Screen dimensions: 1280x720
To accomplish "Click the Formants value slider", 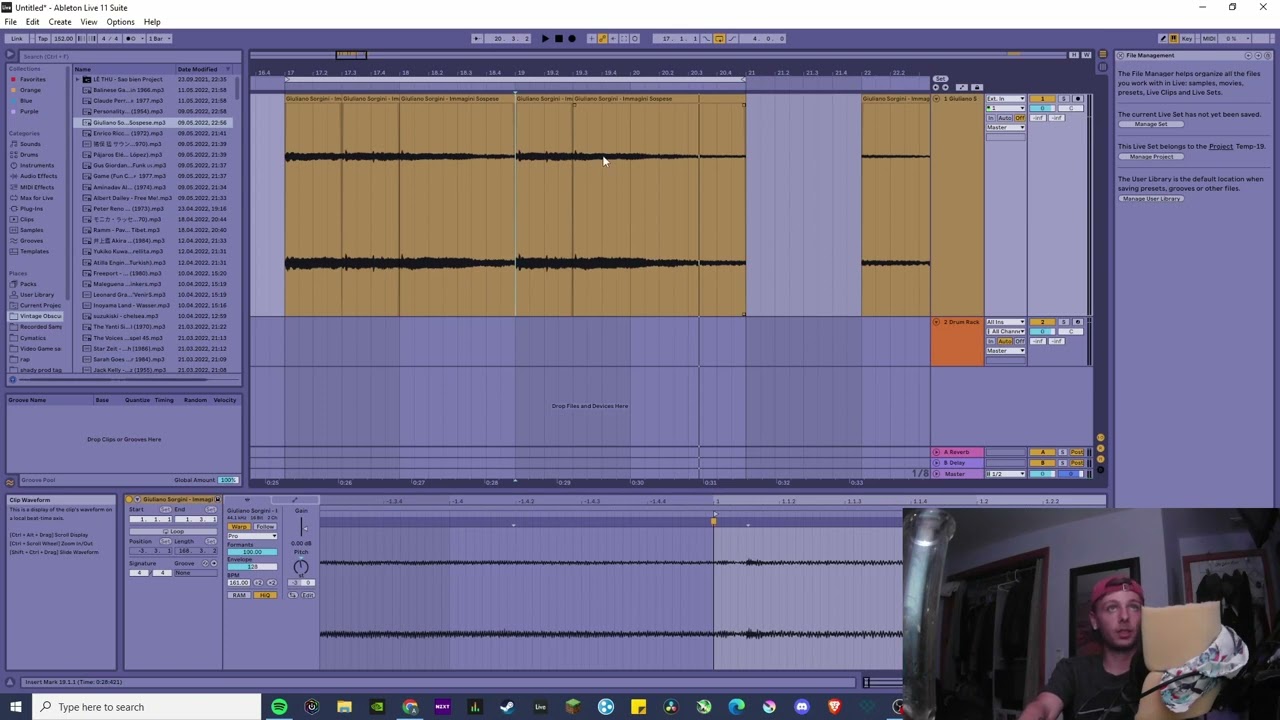I will [252, 552].
